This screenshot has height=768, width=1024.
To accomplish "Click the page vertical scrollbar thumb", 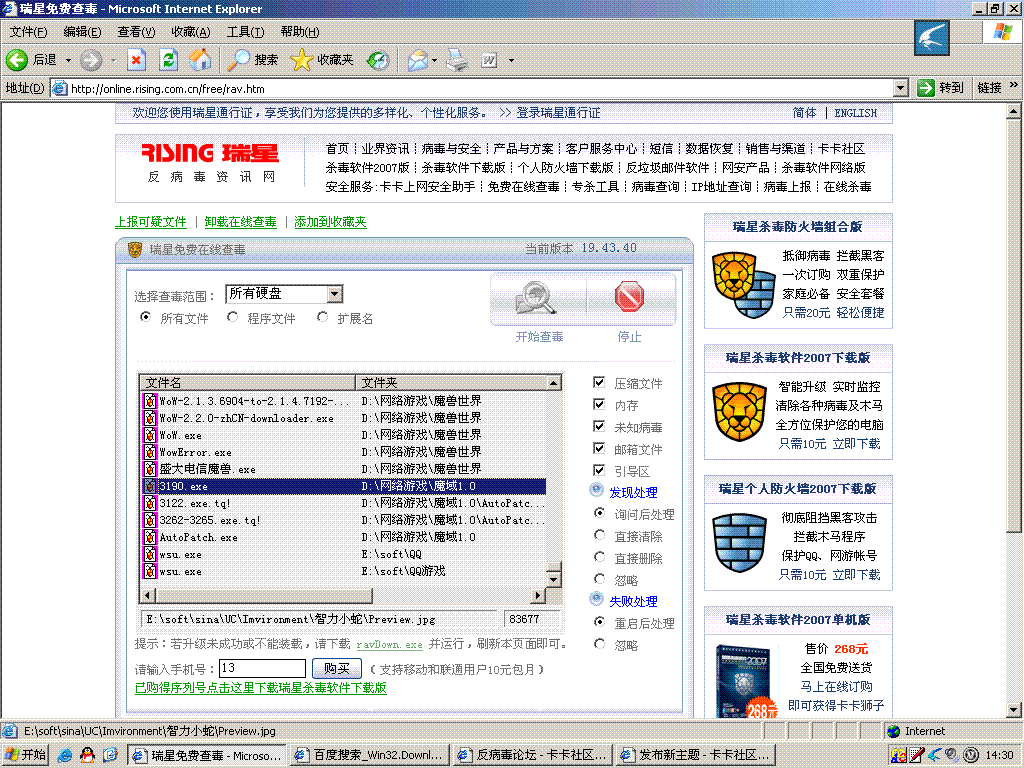I will 1013,327.
